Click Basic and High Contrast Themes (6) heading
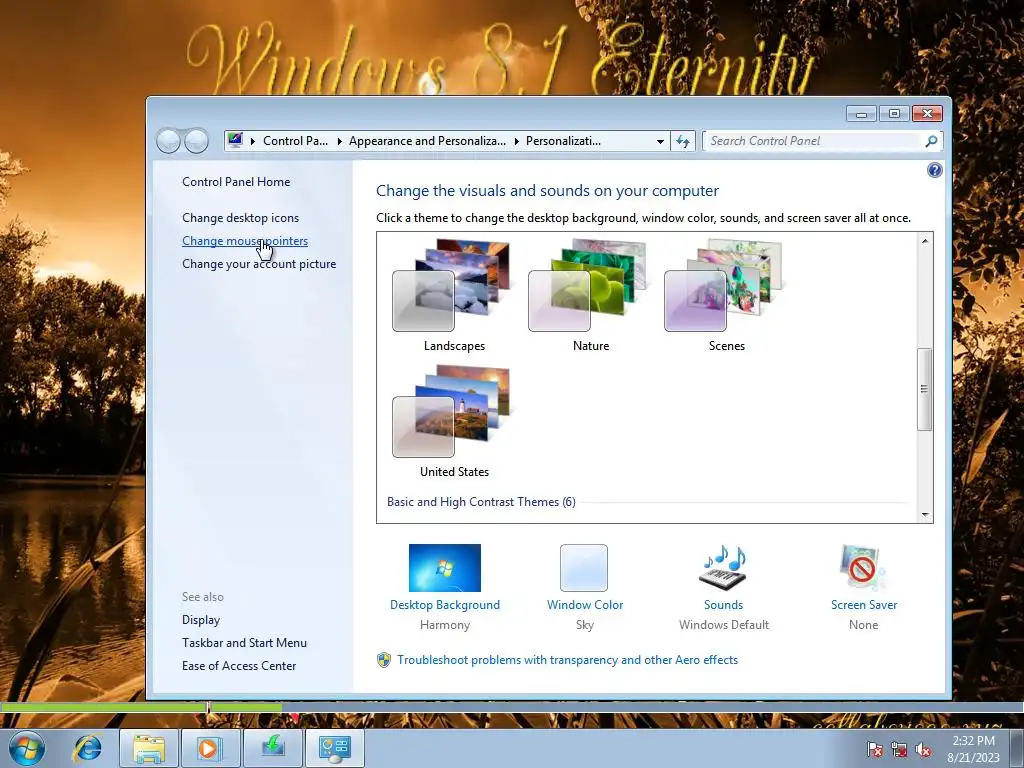 click(481, 502)
